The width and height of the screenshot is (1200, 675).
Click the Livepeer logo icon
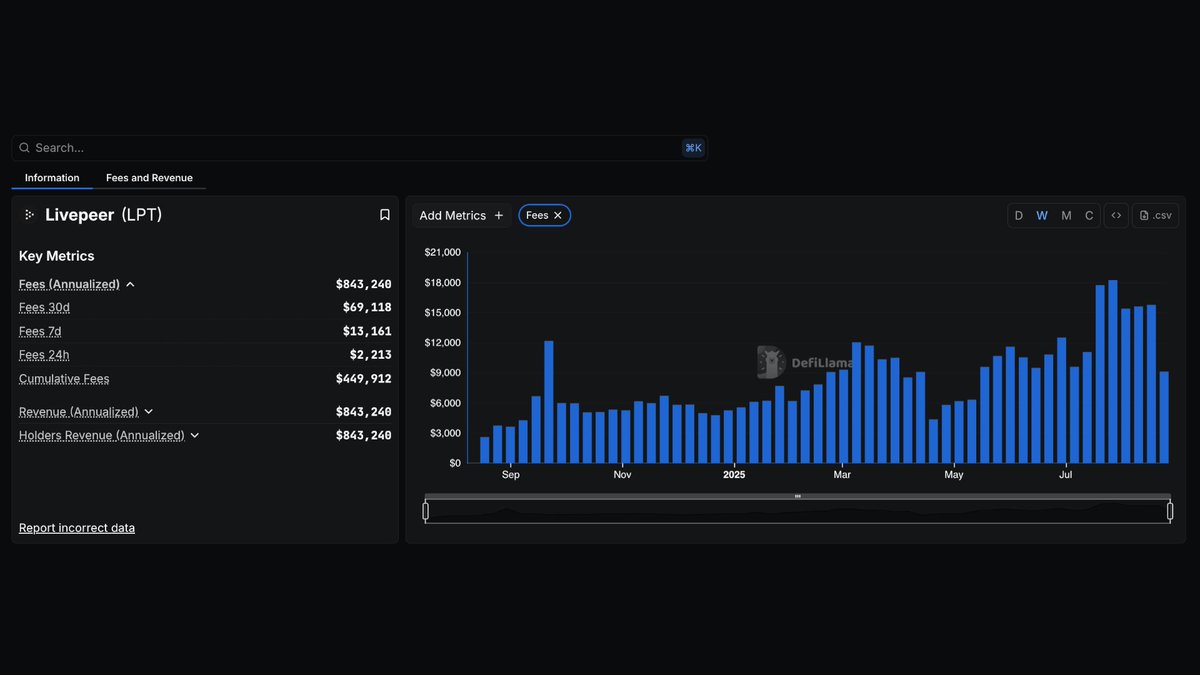(x=30, y=215)
